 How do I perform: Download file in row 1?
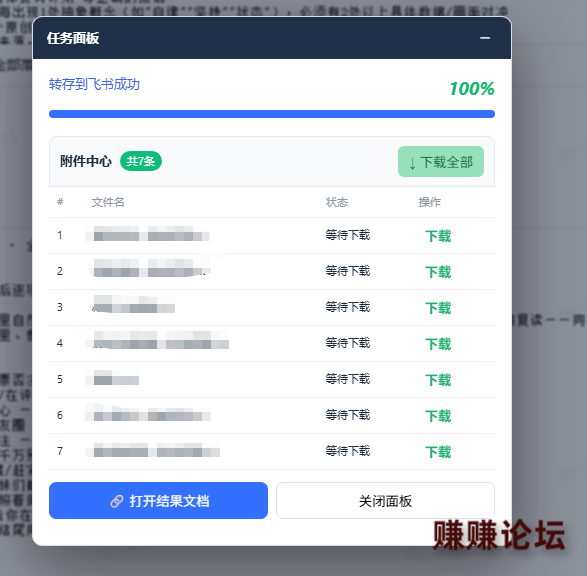coord(438,236)
